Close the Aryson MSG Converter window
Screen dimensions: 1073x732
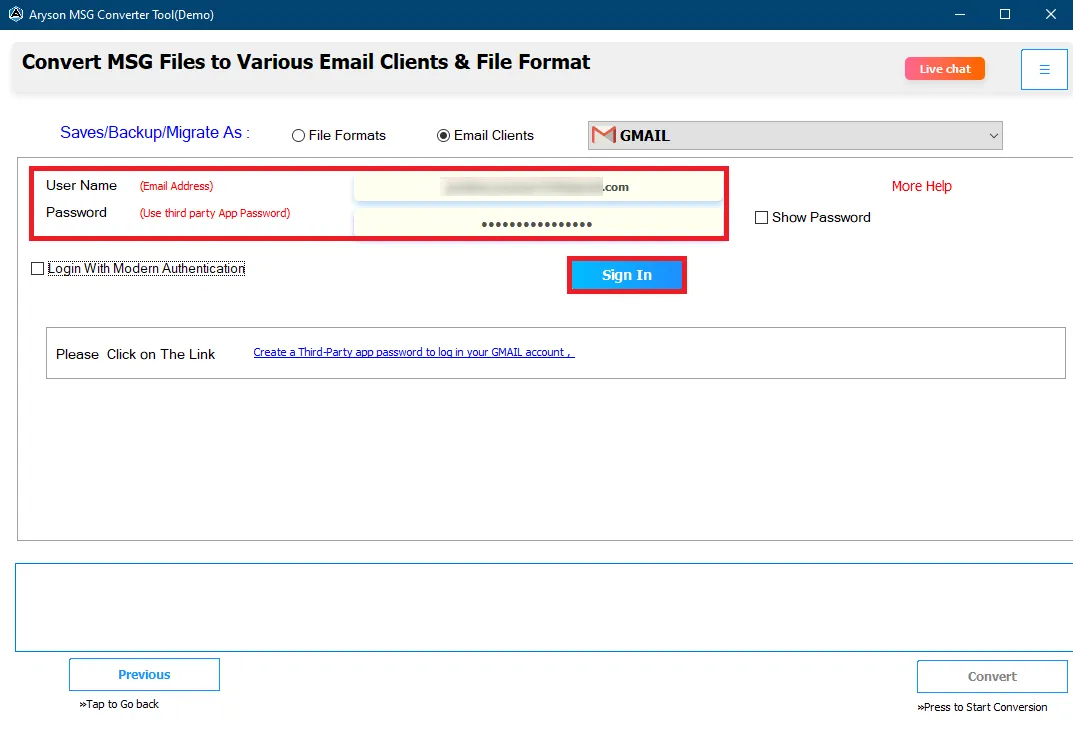coord(1051,14)
